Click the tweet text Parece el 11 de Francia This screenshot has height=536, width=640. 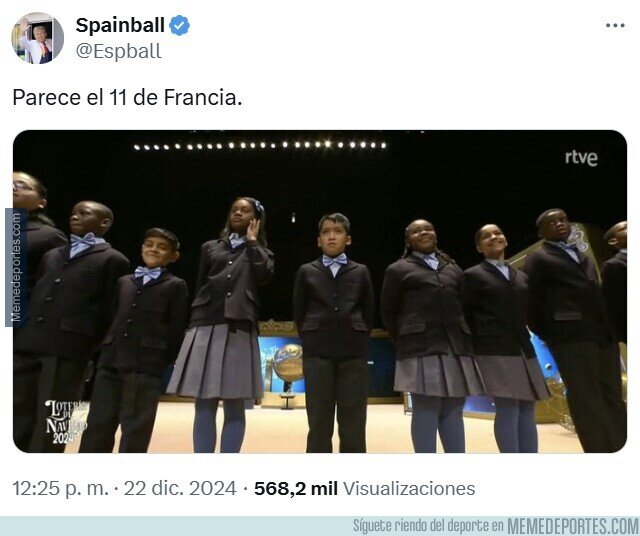pos(127,98)
